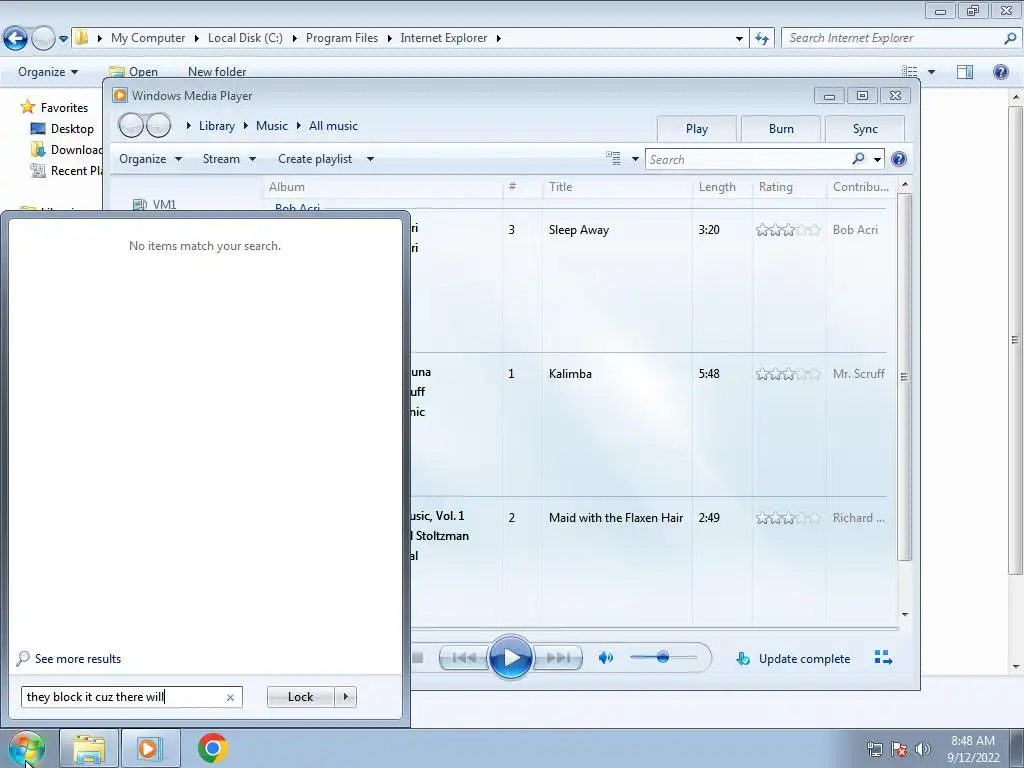Click the View options icon in Media Player

tap(613, 158)
